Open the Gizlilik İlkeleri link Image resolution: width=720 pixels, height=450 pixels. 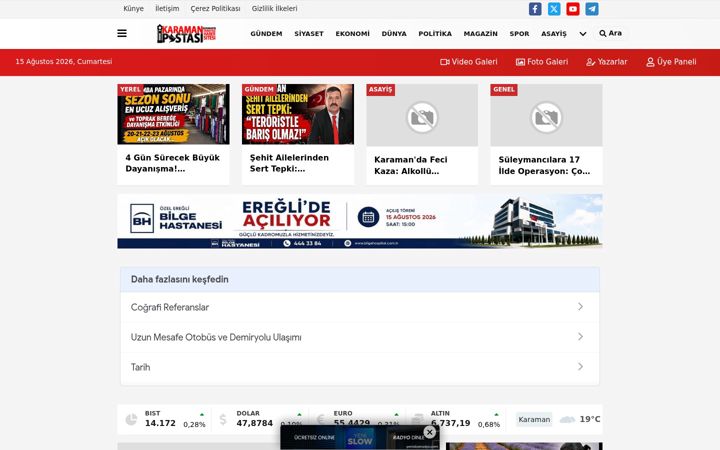tap(275, 8)
